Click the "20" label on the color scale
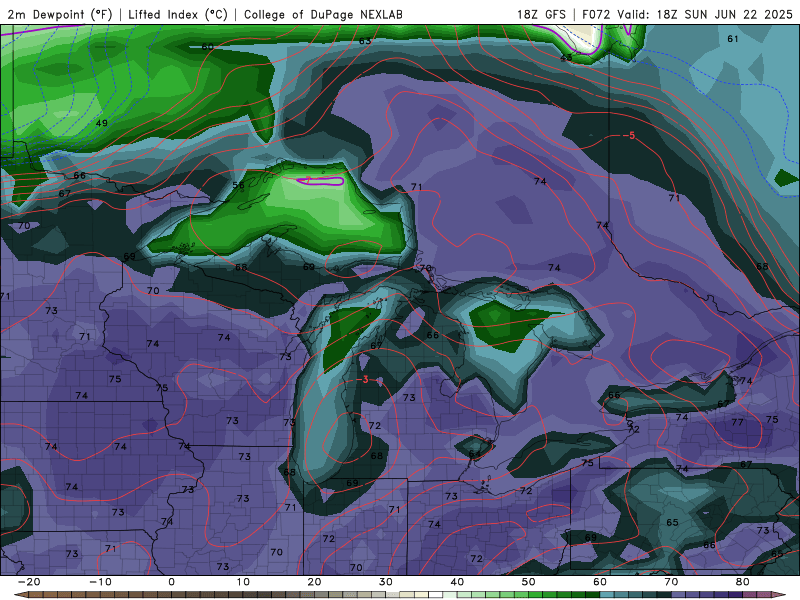 (x=314, y=582)
